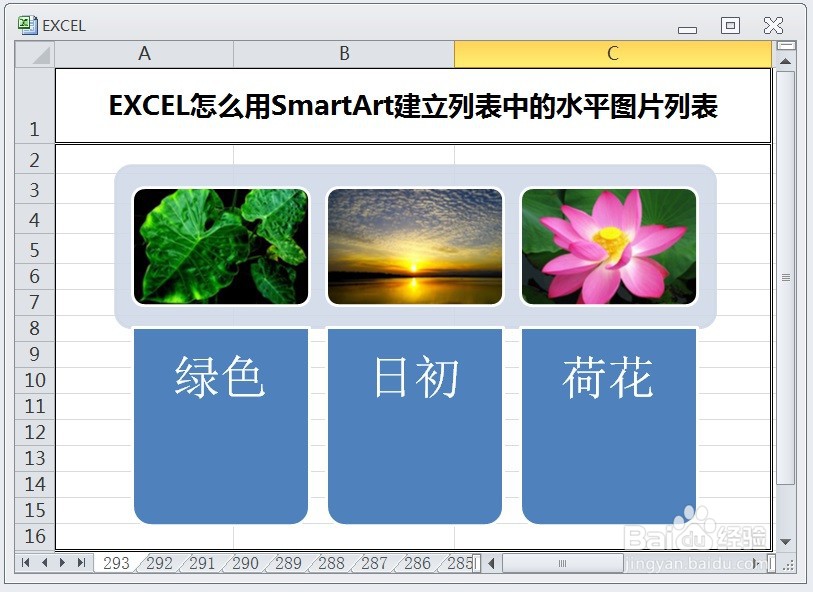Select column B header
813x592 pixels.
(x=344, y=54)
